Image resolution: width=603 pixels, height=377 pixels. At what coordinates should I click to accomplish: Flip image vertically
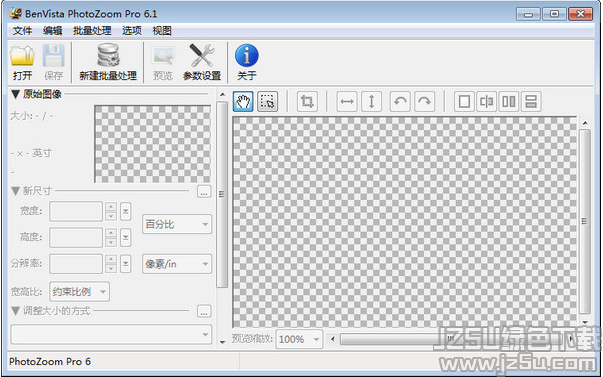pos(371,102)
